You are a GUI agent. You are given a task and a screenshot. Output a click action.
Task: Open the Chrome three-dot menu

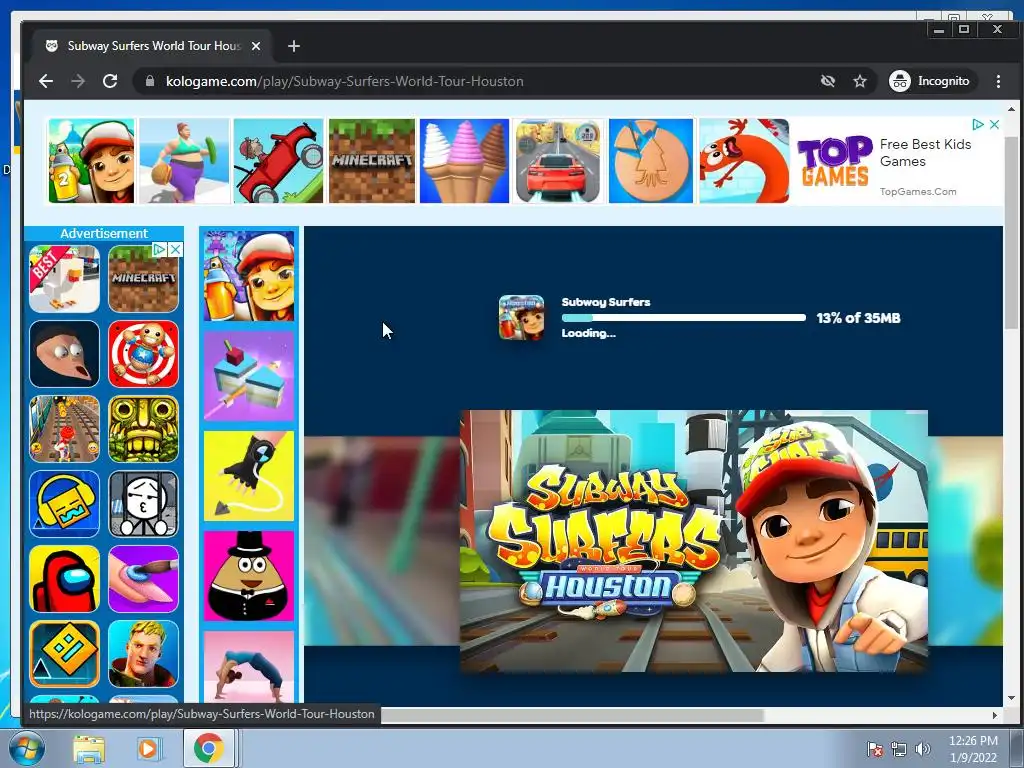998,81
